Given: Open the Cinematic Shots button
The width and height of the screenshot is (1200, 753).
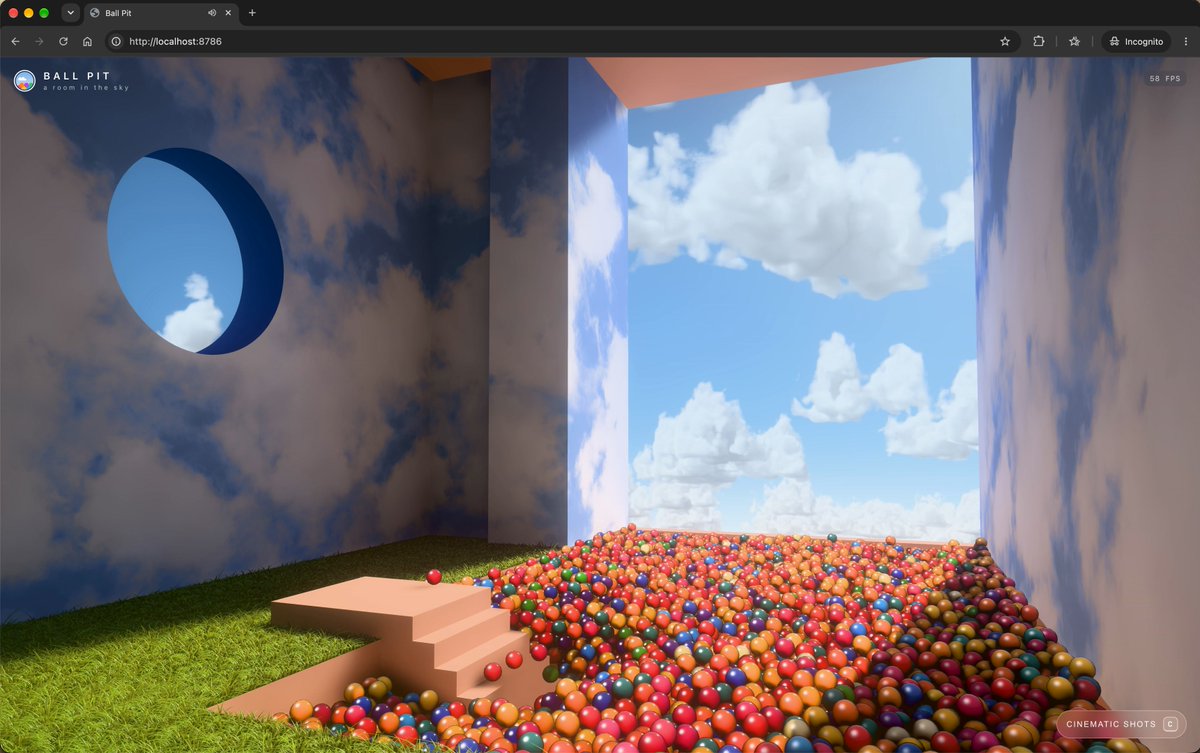Looking at the screenshot, I should pos(1121,724).
